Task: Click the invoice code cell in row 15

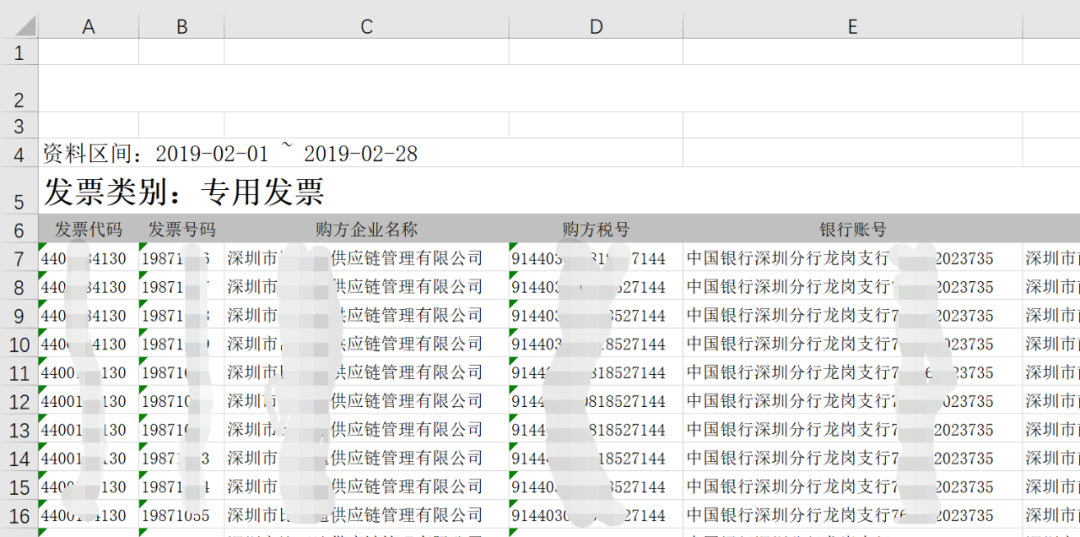Action: tap(88, 486)
